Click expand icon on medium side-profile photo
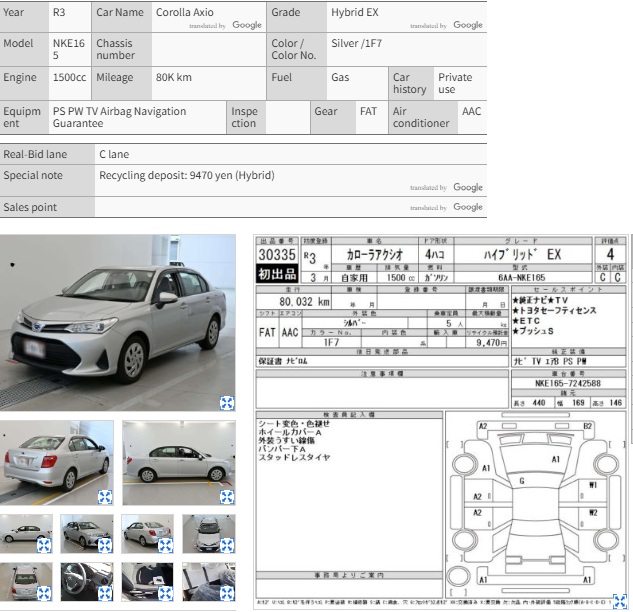The image size is (633, 612). [x=227, y=497]
